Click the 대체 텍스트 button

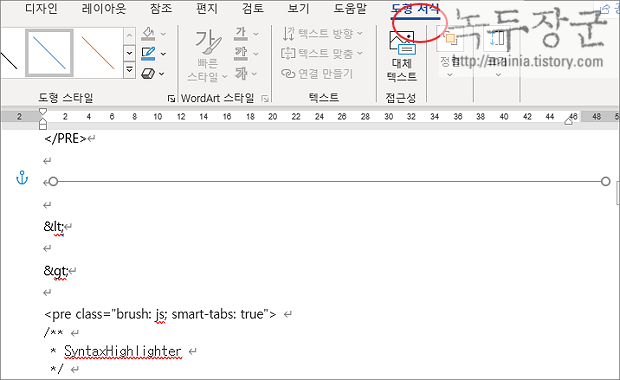tap(402, 57)
